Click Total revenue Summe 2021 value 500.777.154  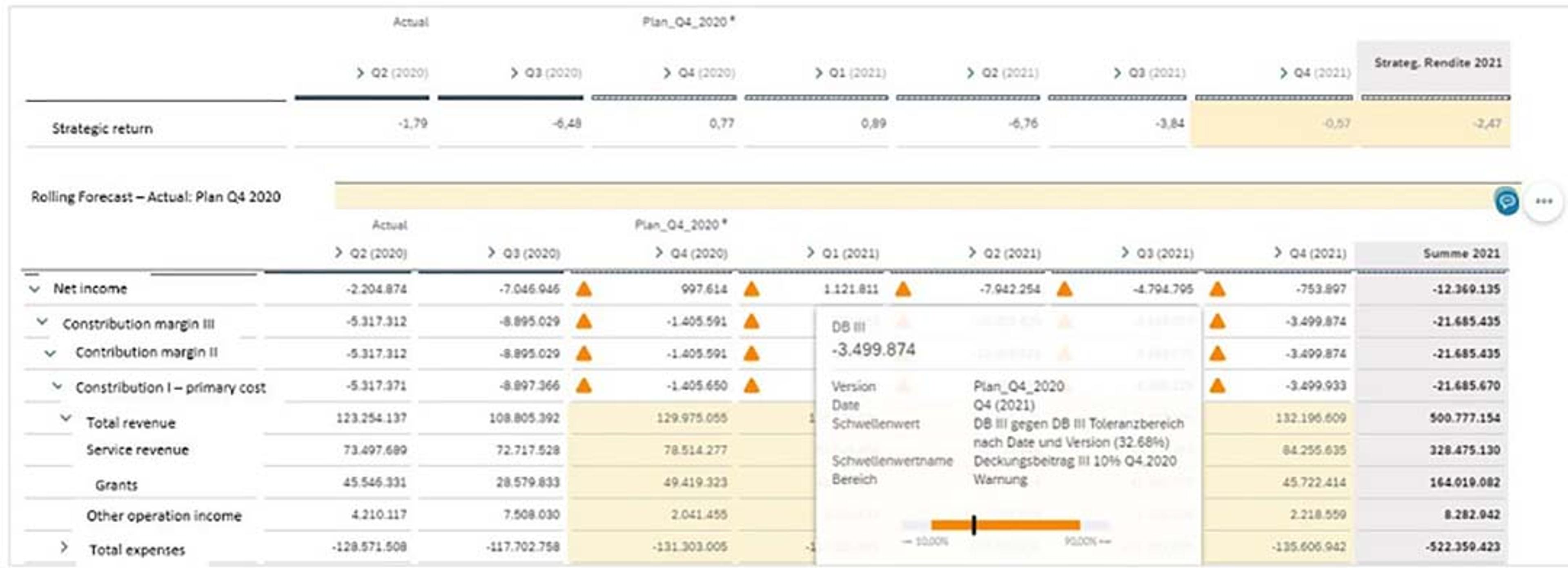click(x=1465, y=418)
